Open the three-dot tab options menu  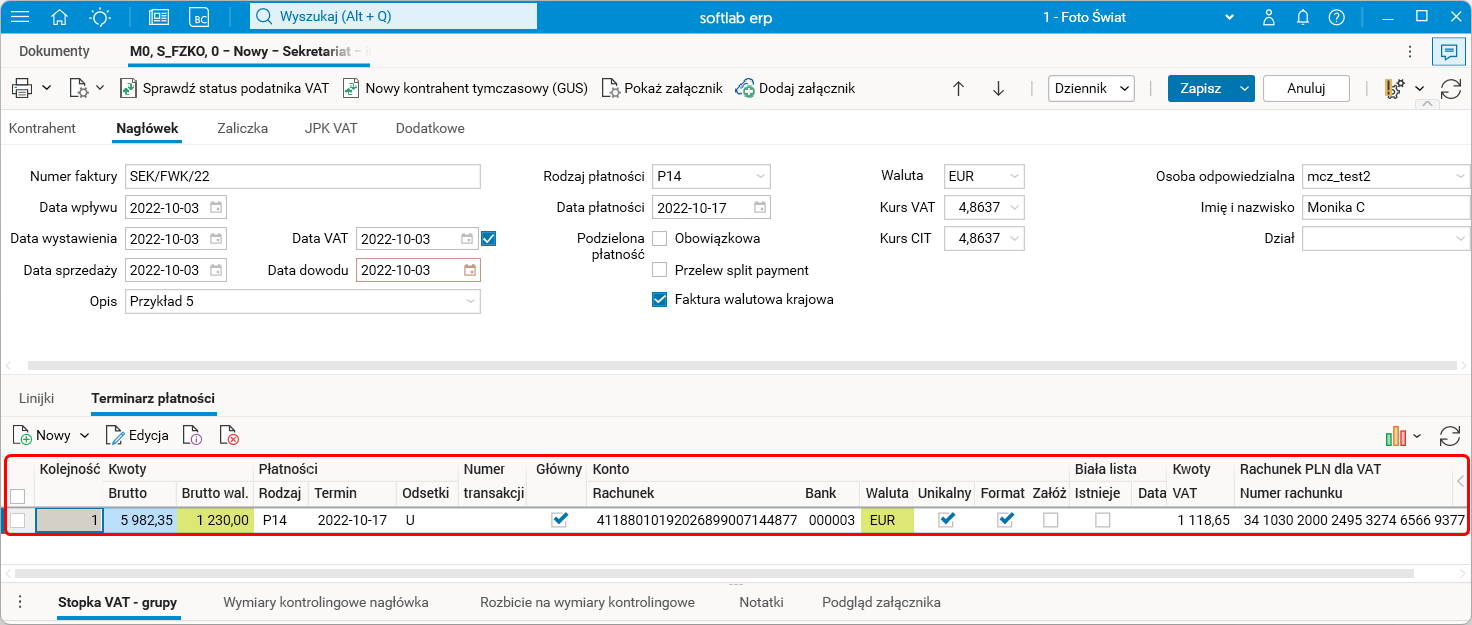(x=1410, y=51)
